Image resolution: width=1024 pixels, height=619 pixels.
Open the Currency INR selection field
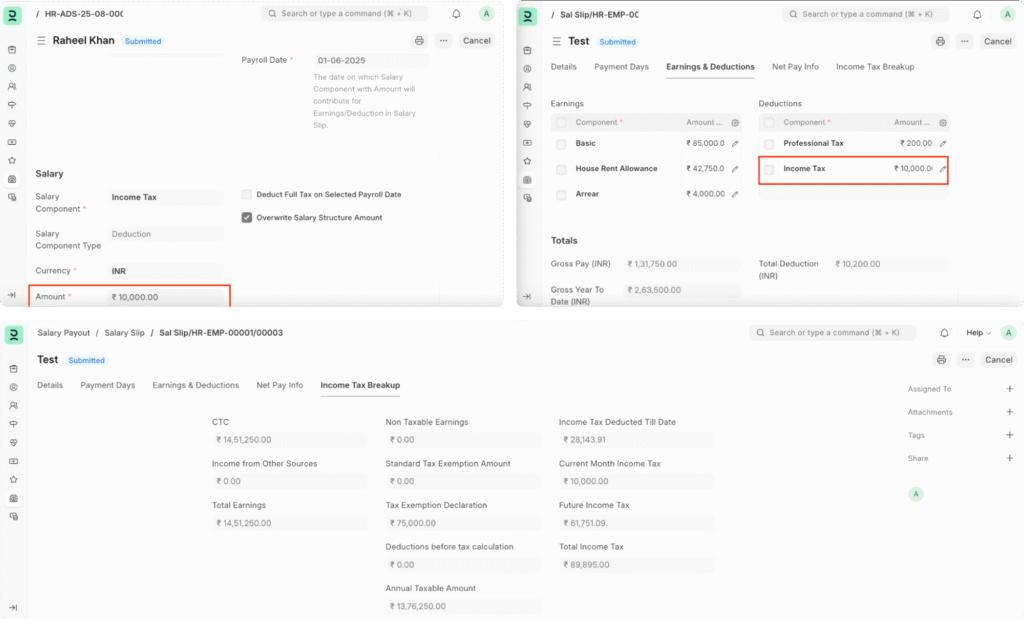pos(166,271)
